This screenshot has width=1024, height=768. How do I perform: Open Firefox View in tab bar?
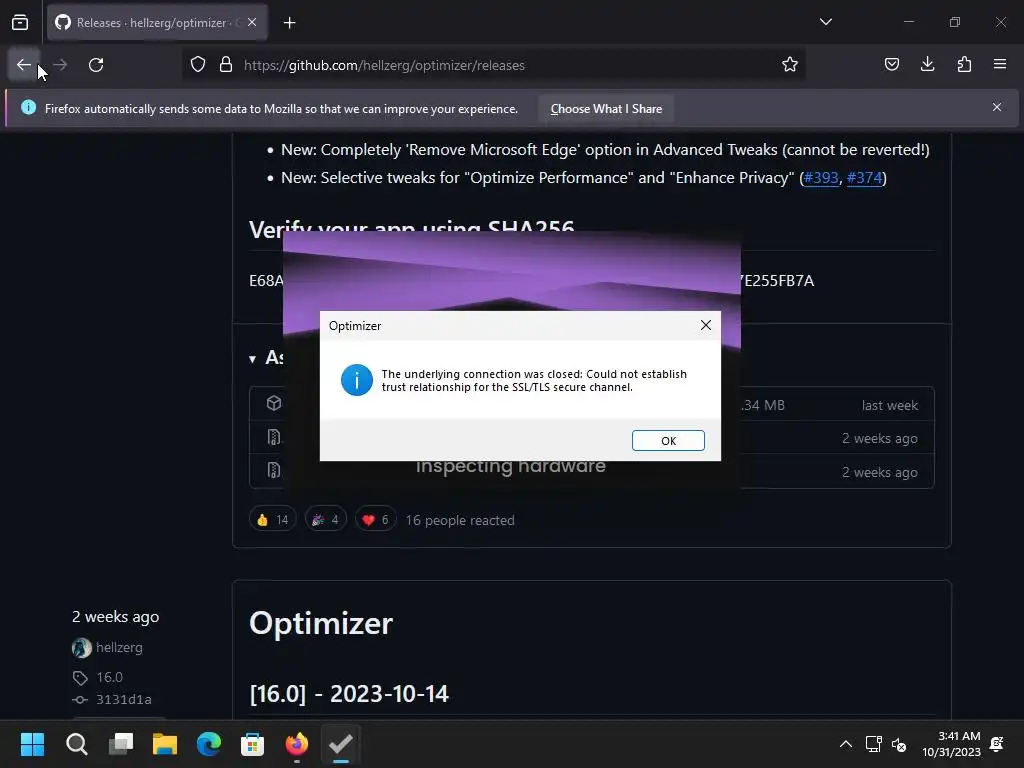20,23
